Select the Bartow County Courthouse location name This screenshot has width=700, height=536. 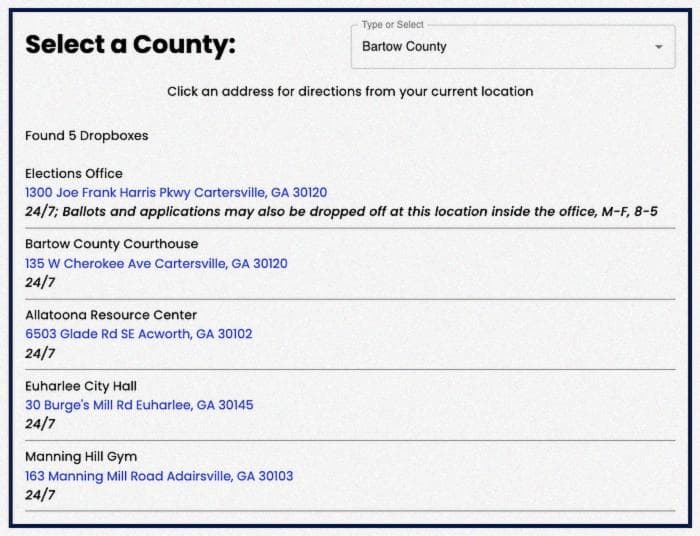tap(112, 244)
